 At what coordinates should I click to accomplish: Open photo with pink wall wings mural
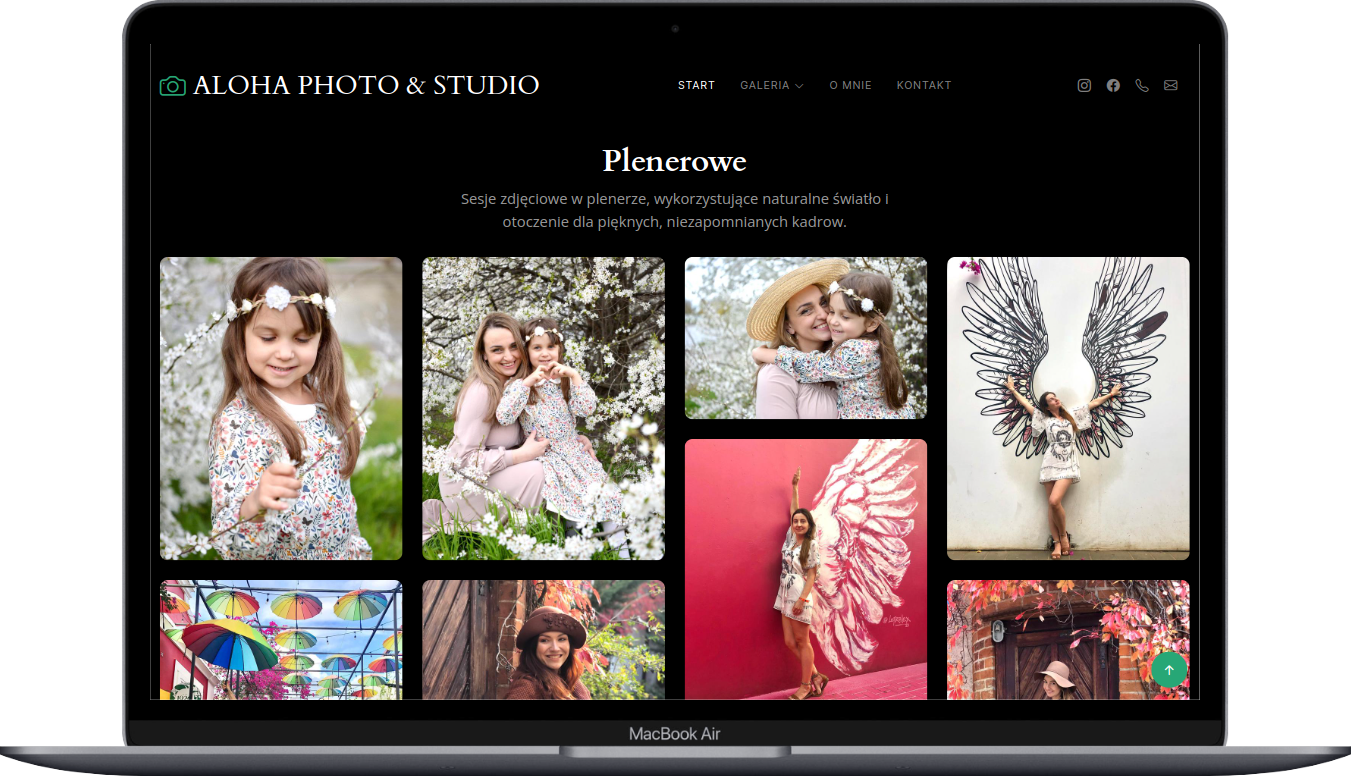(805, 568)
